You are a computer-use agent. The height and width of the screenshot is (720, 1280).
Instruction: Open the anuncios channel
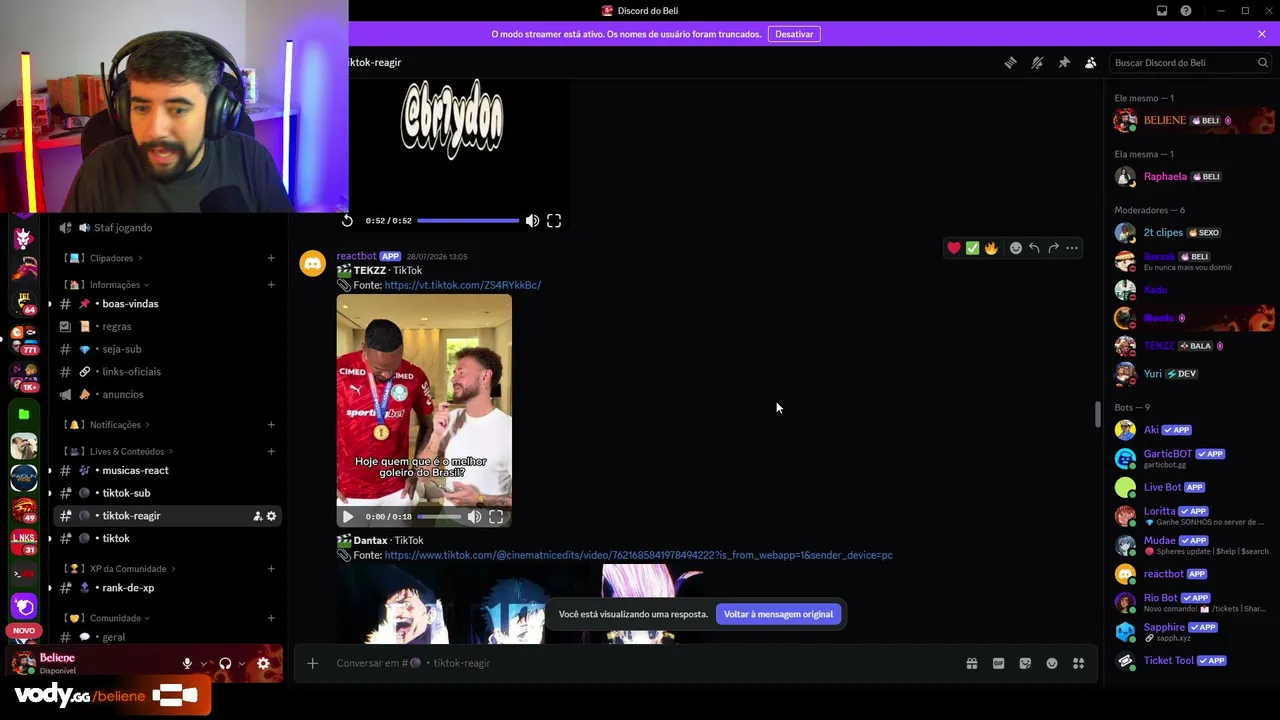pyautogui.click(x=167, y=394)
